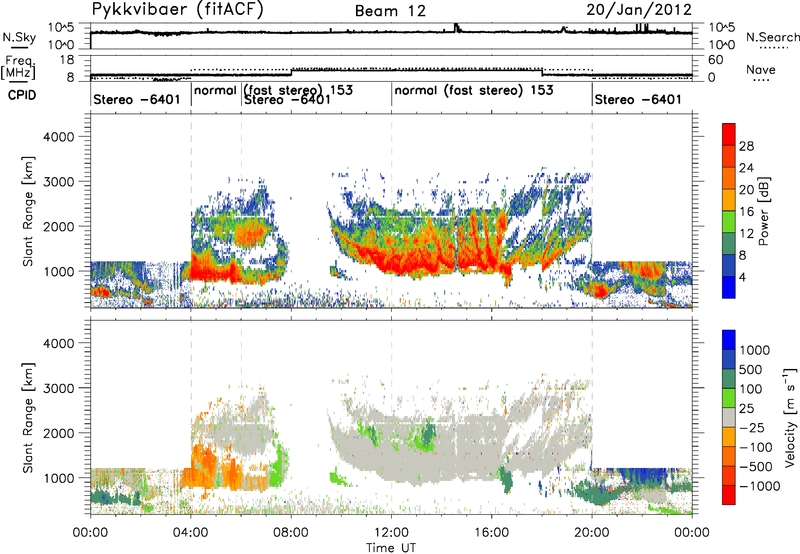Click the "04:00" time tick label
The height and width of the screenshot is (554, 800).
[x=190, y=533]
